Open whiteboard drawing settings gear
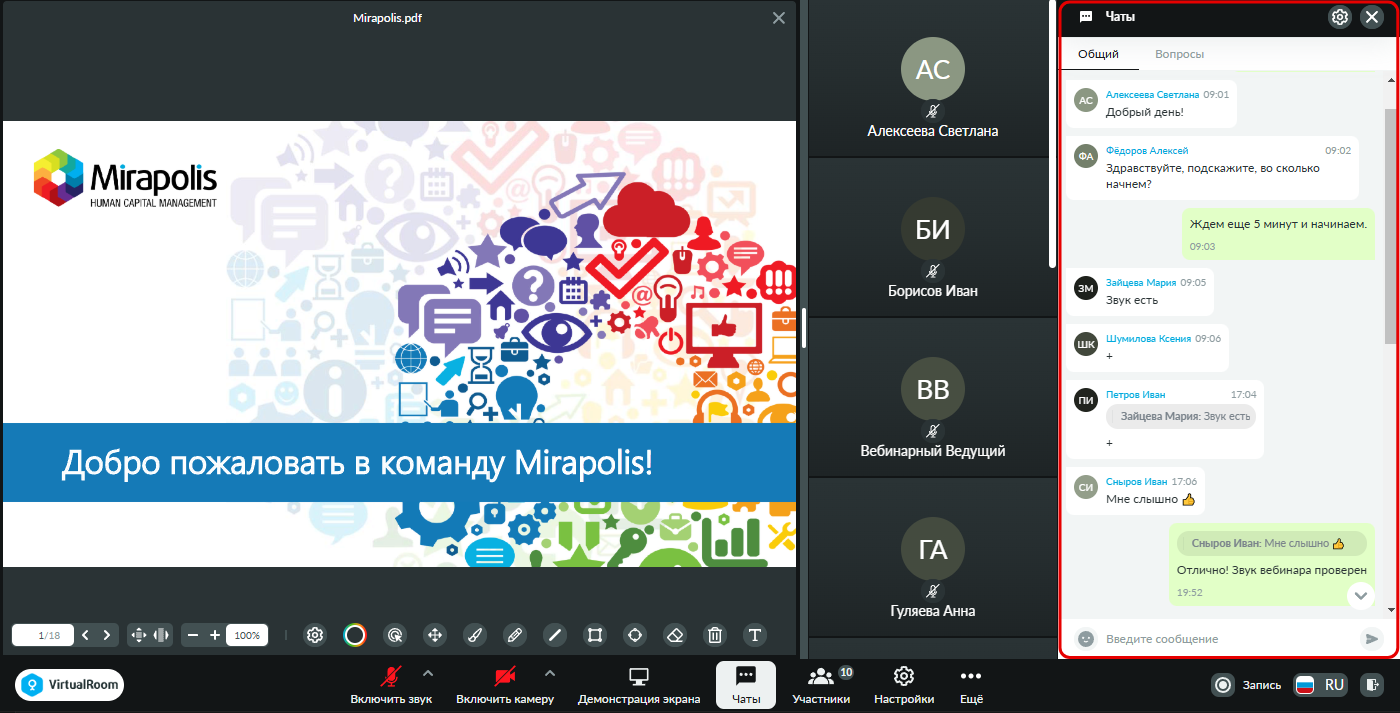The image size is (1400, 713). click(x=315, y=635)
